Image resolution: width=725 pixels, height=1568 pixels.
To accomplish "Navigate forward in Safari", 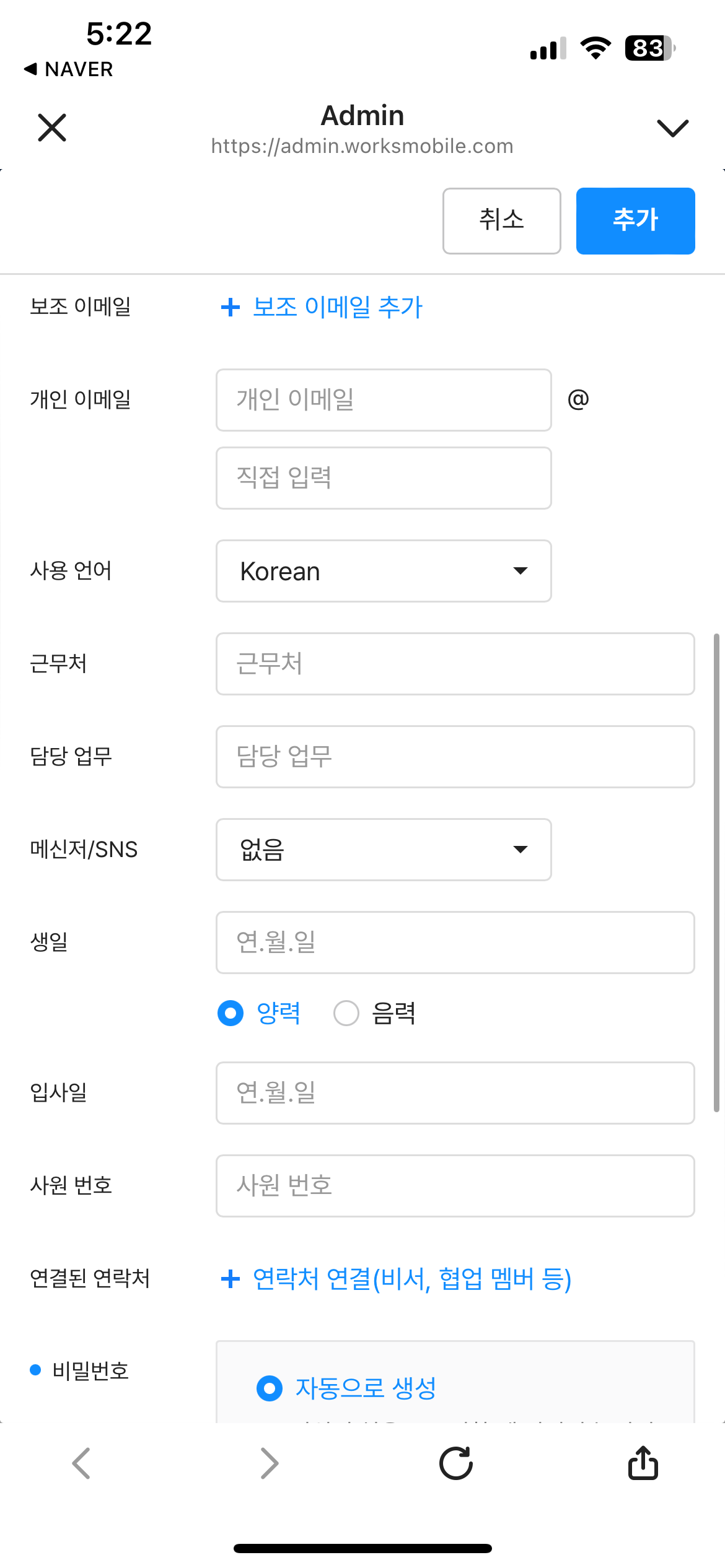I will click(x=269, y=1464).
